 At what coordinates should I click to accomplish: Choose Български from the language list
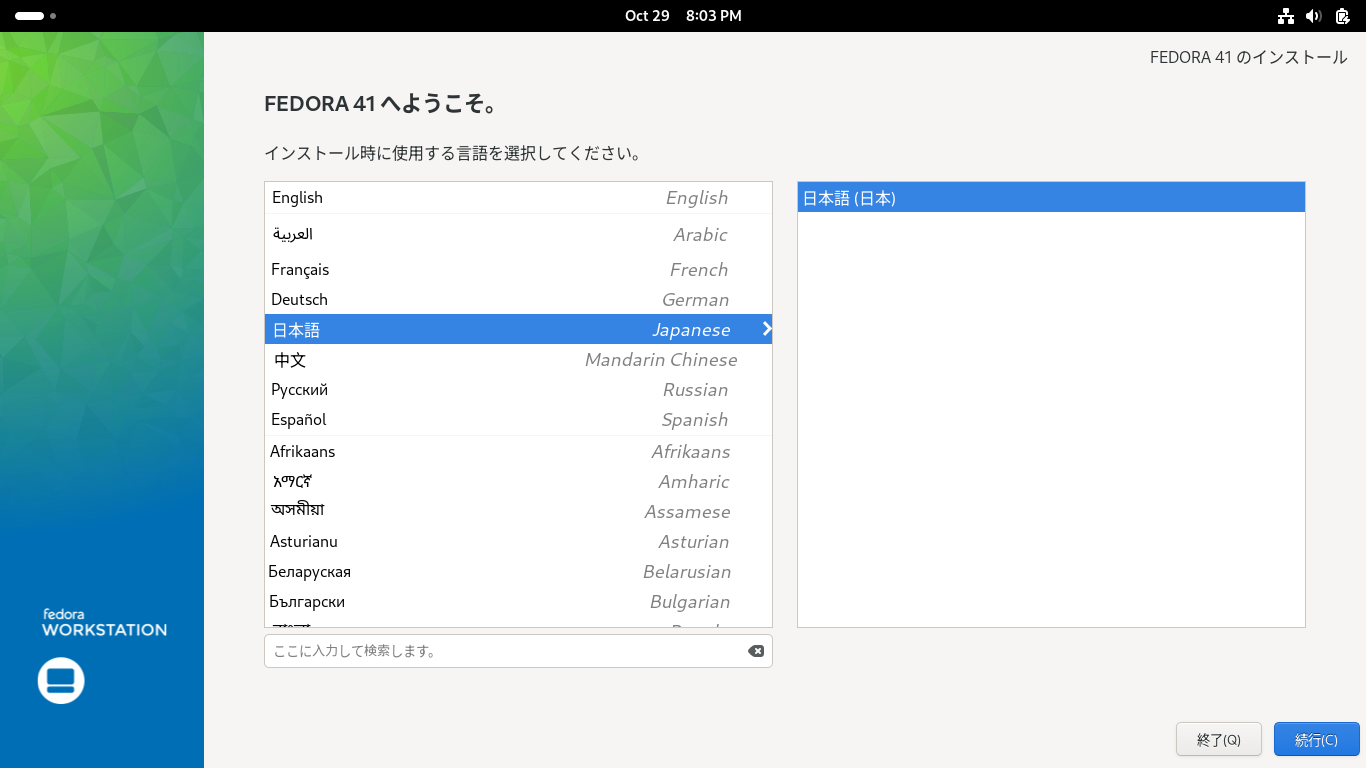(x=518, y=602)
